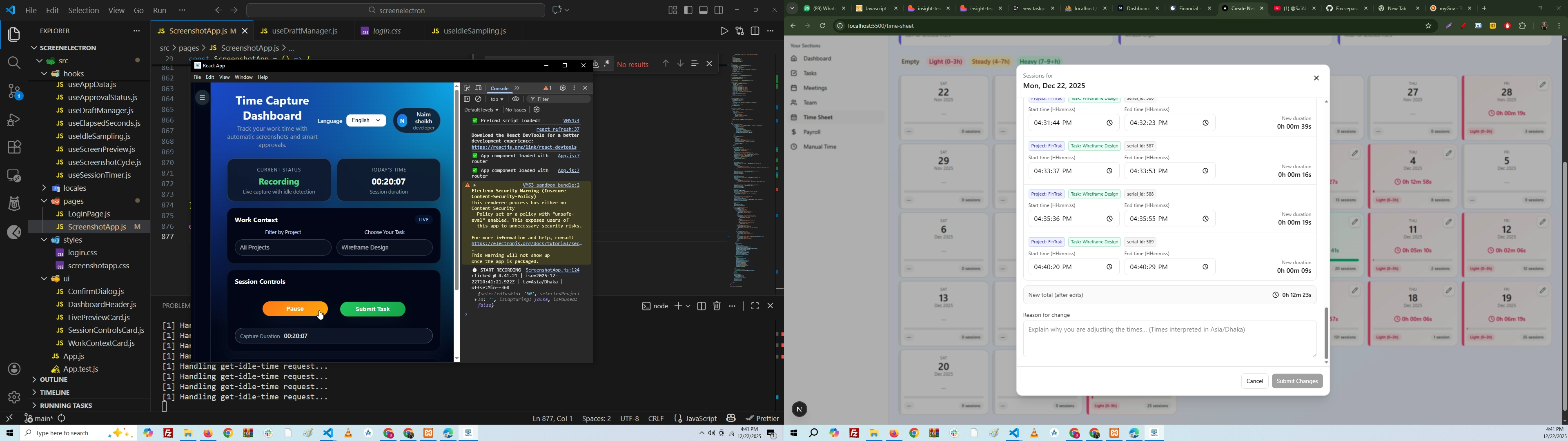
Task: Open the Run and Debug sidebar icon
Action: [13, 119]
